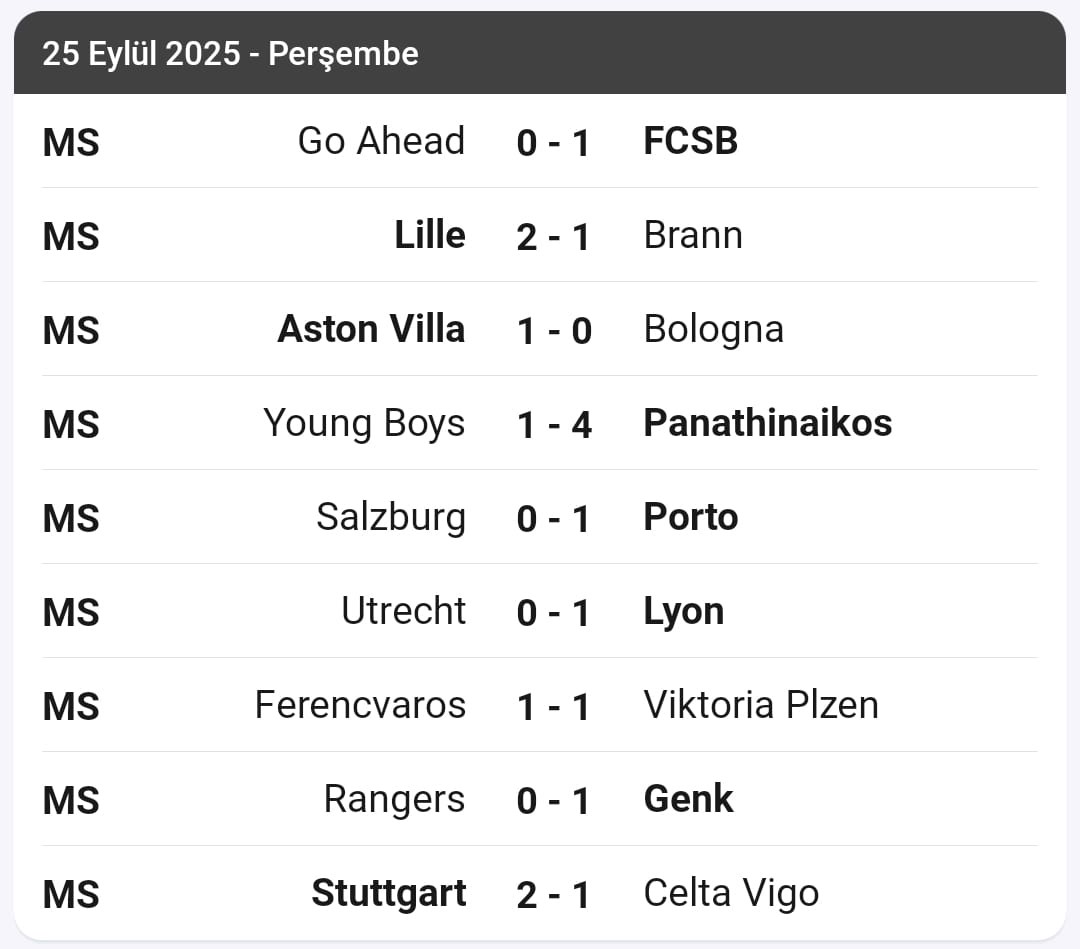The image size is (1080, 949).
Task: Open the Young Boys match score 1 - 4
Action: click(554, 425)
